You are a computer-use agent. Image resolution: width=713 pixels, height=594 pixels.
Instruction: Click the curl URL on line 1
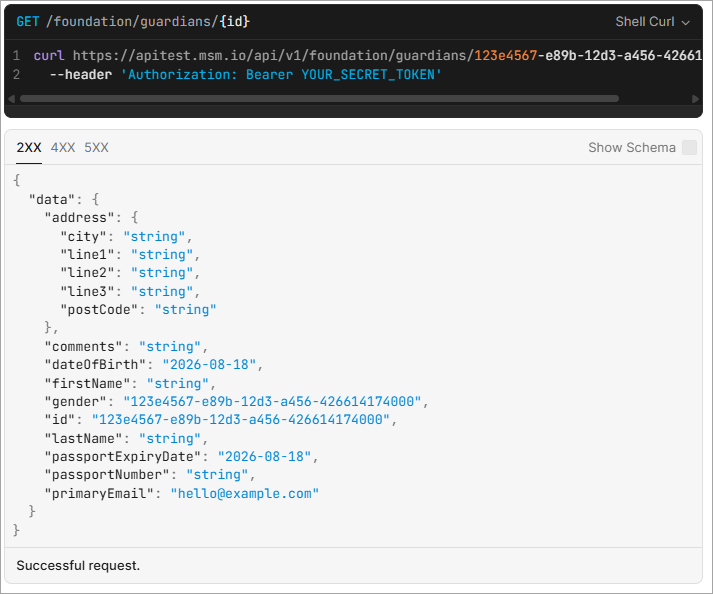387,55
